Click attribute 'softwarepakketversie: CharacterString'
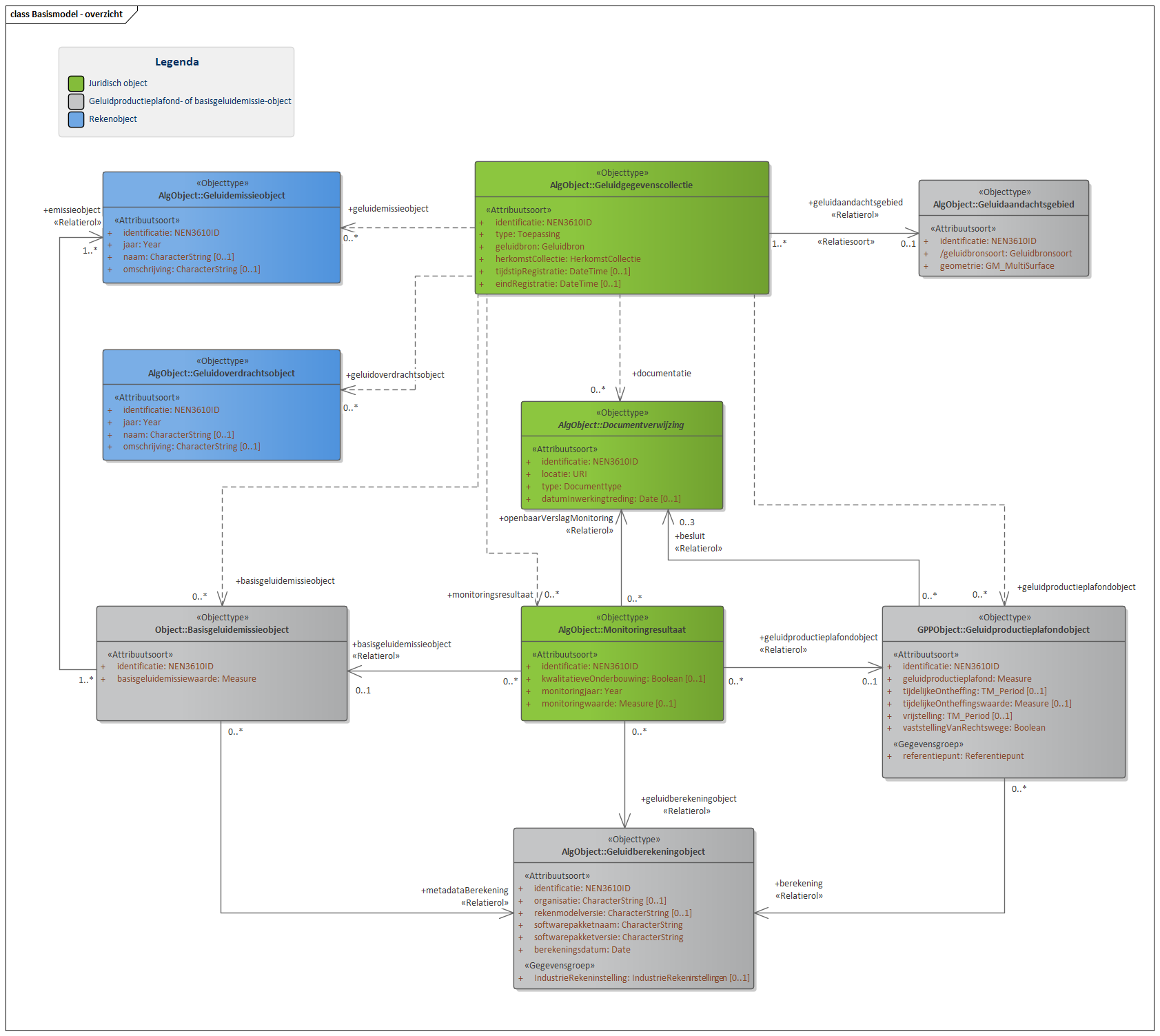This screenshot has height=1036, width=1160. (x=609, y=937)
